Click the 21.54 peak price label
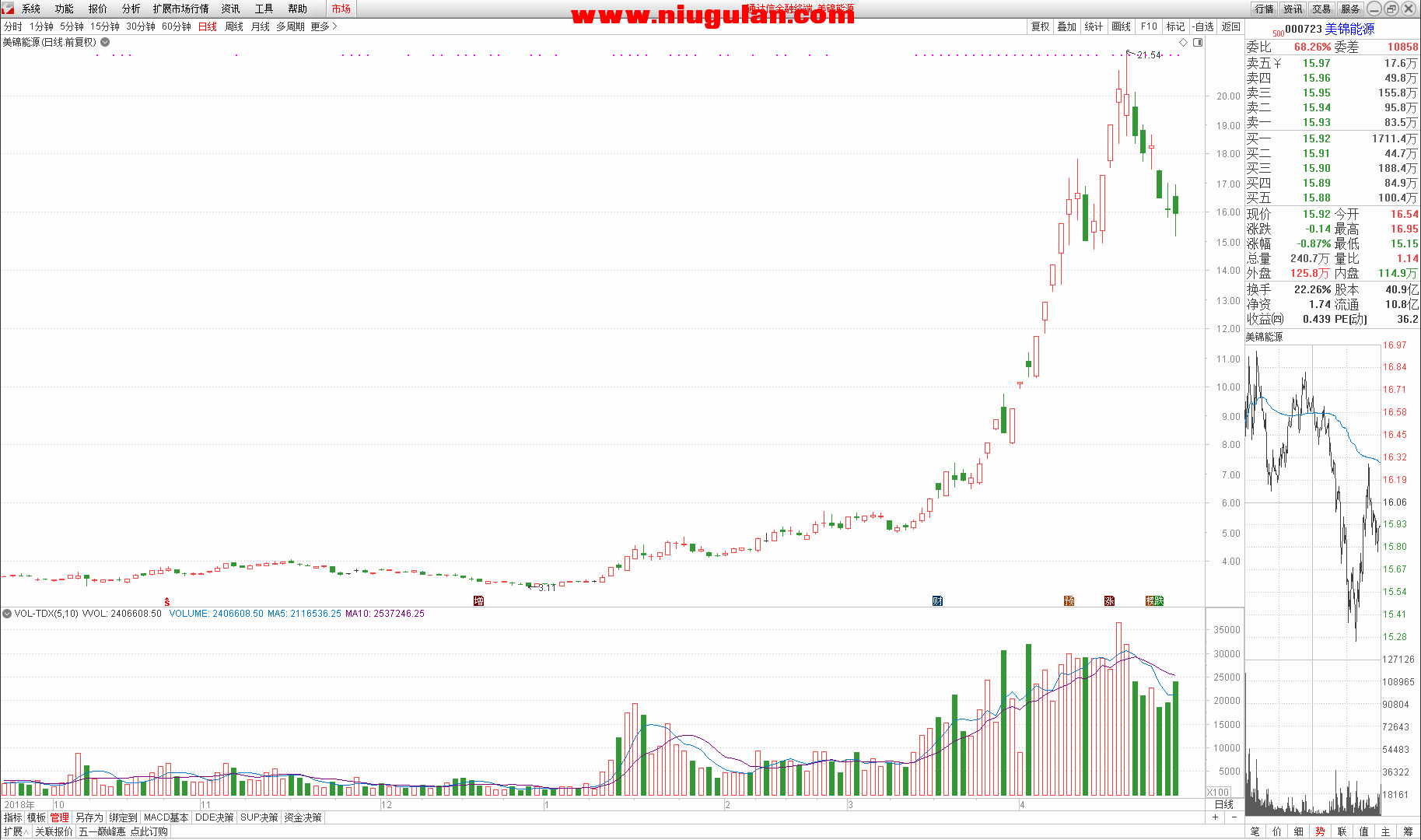 pyautogui.click(x=1150, y=55)
